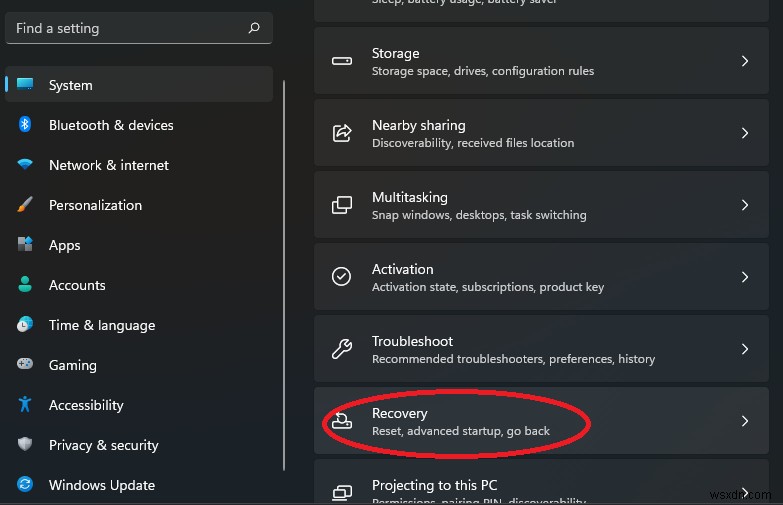This screenshot has height=505, width=783.
Task: Open Accounts in the navigation sidebar
Action: 77,285
